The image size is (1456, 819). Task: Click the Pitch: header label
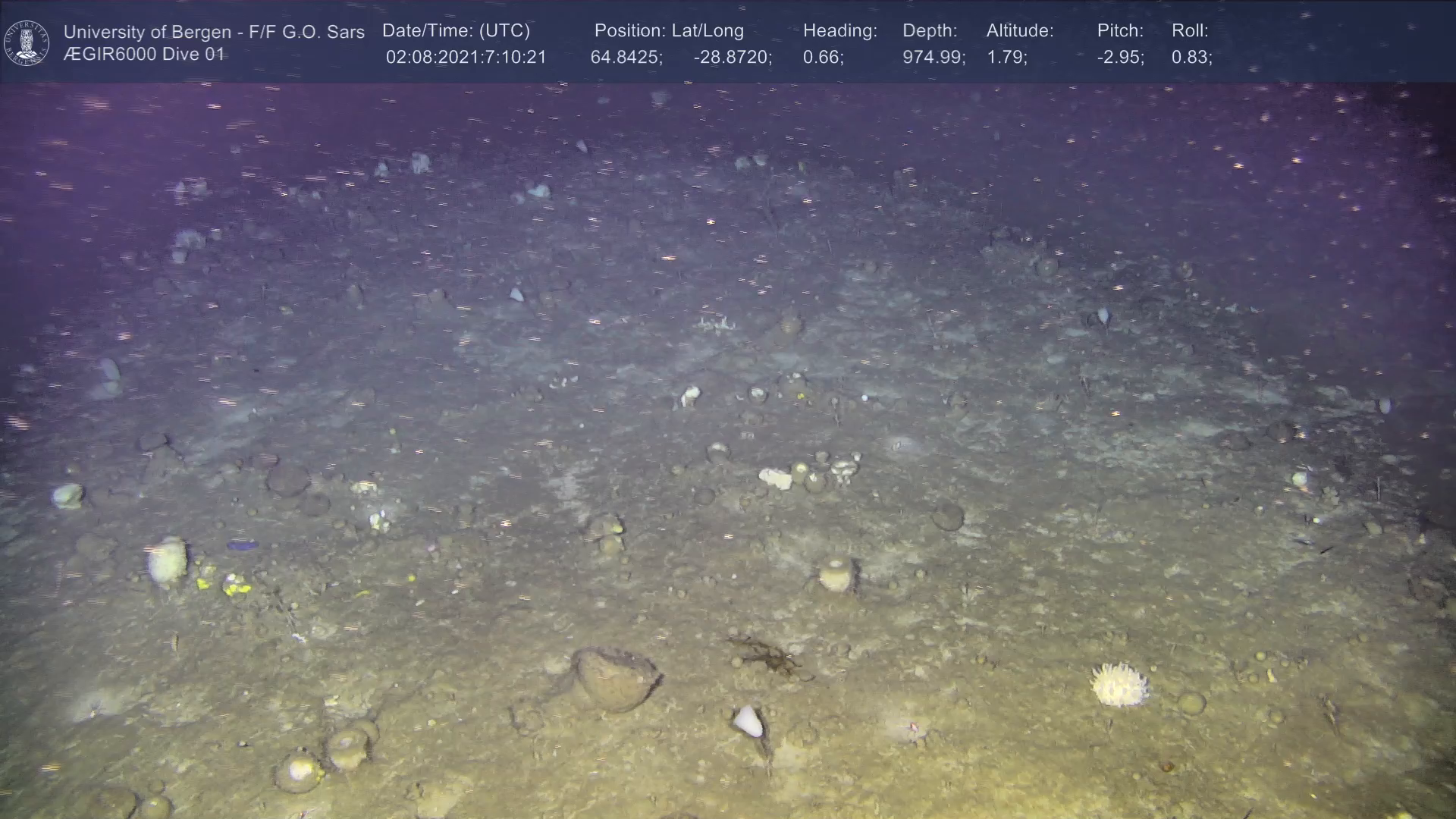pyautogui.click(x=1119, y=31)
